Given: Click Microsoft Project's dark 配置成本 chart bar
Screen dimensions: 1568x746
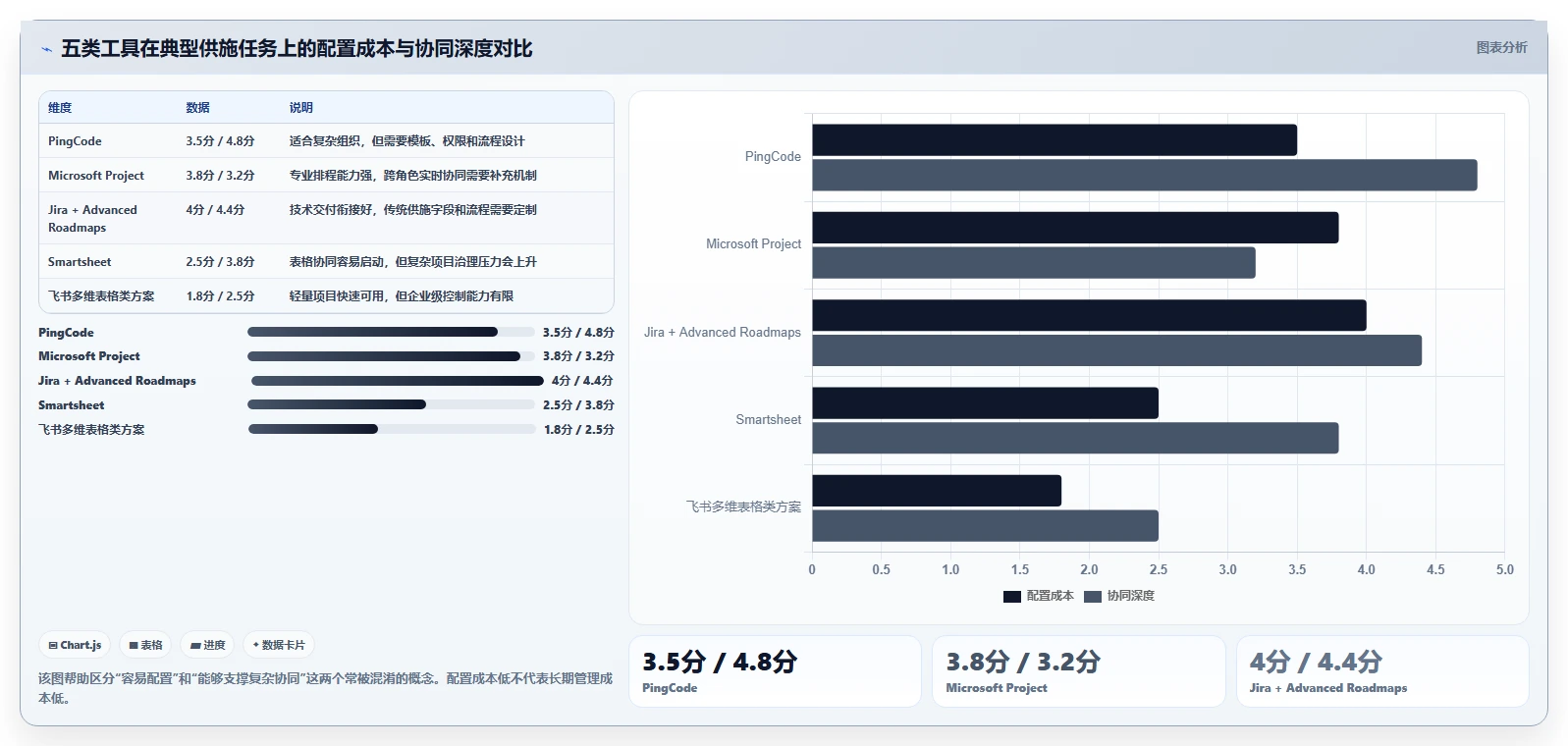Looking at the screenshot, I should pyautogui.click(x=1075, y=228).
